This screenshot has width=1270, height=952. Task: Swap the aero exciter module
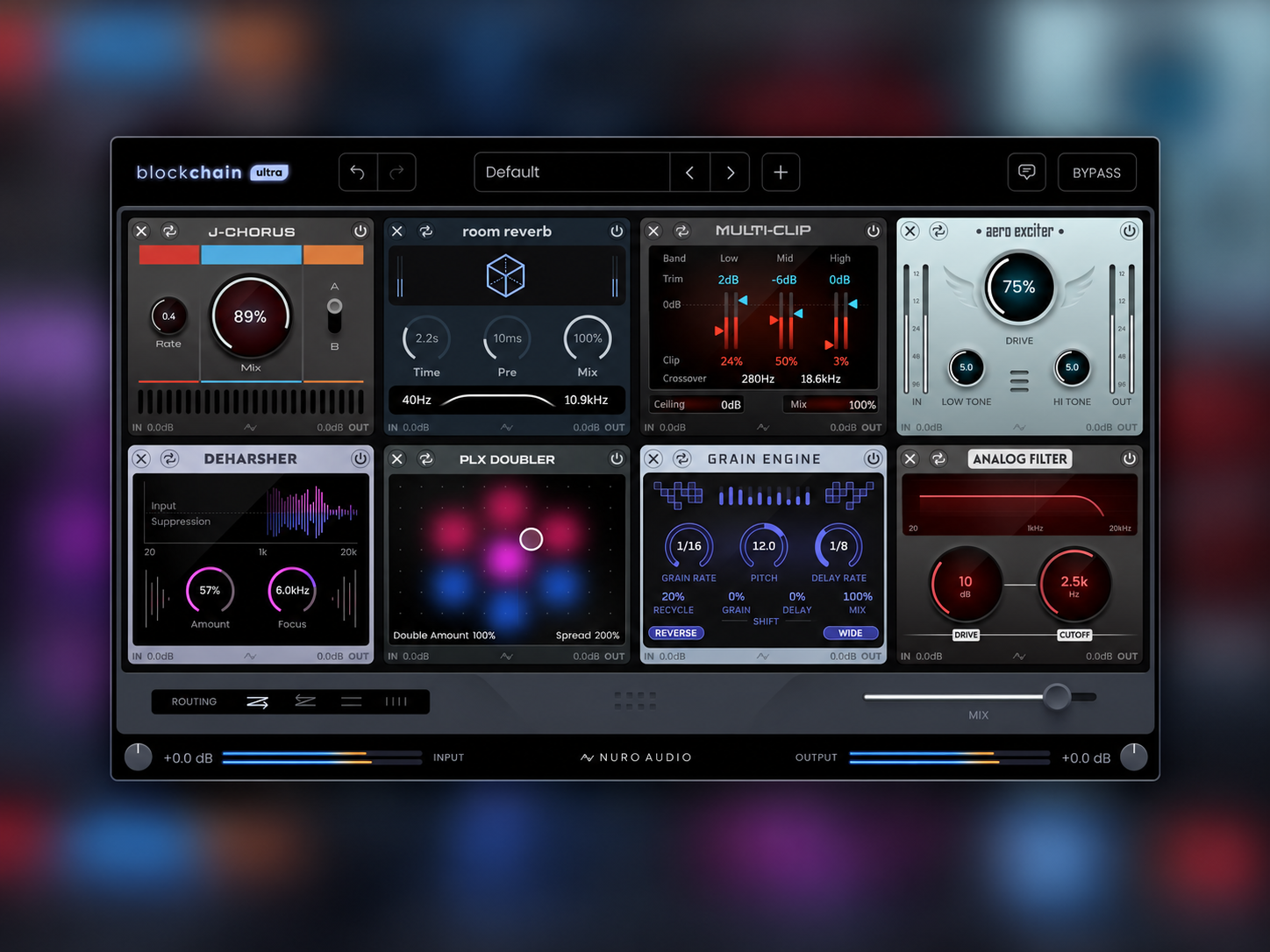[938, 231]
